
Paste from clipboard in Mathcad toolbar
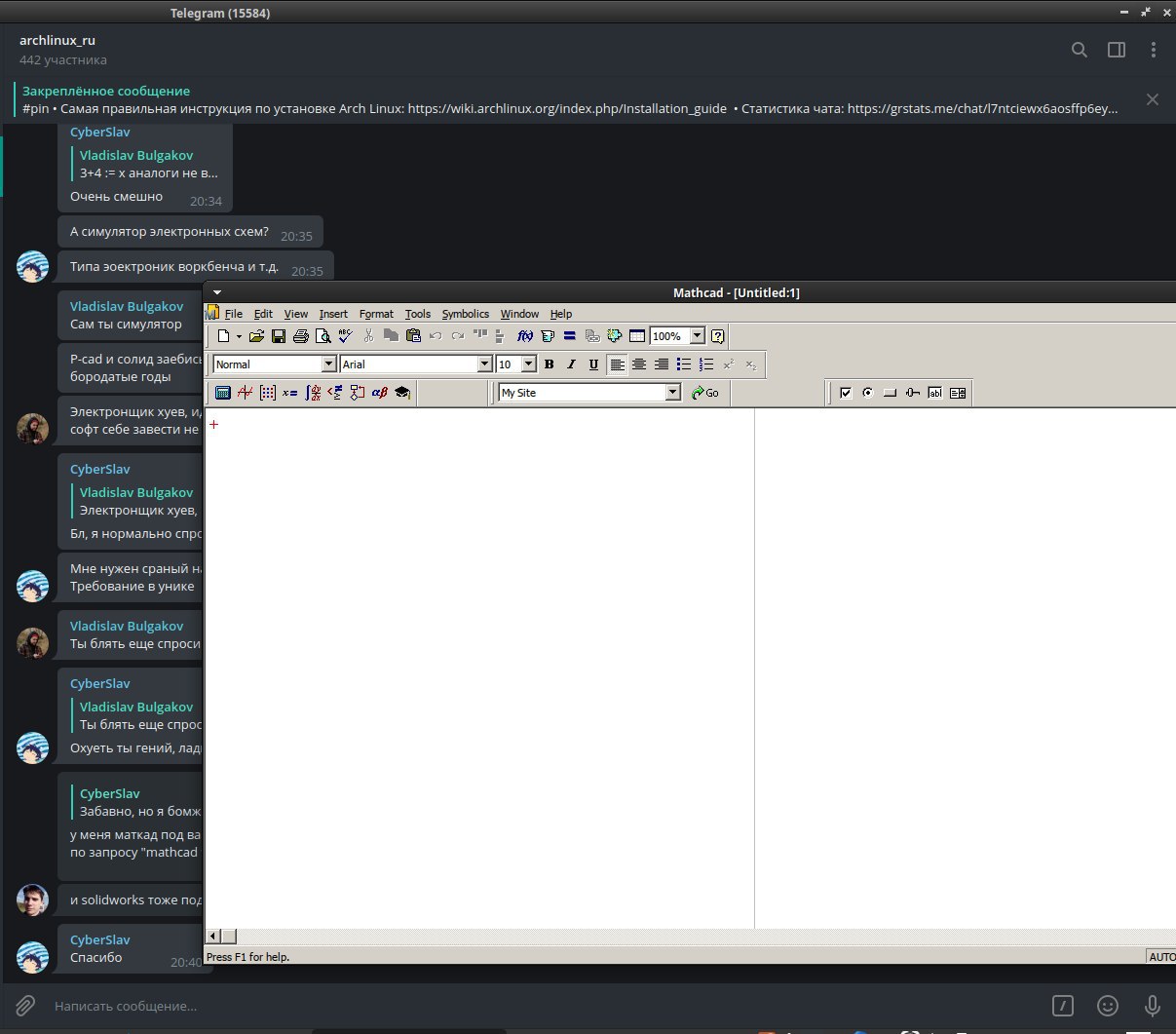pyautogui.click(x=413, y=336)
